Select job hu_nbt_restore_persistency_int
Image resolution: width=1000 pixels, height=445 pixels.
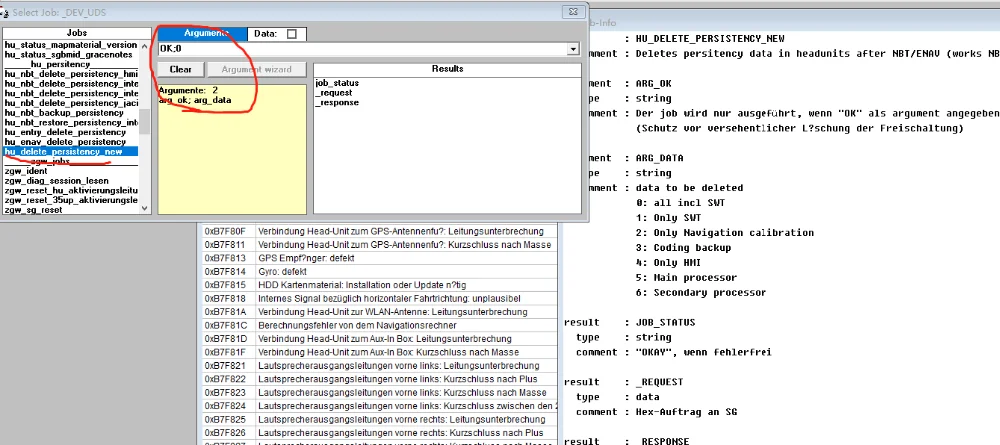[71, 122]
